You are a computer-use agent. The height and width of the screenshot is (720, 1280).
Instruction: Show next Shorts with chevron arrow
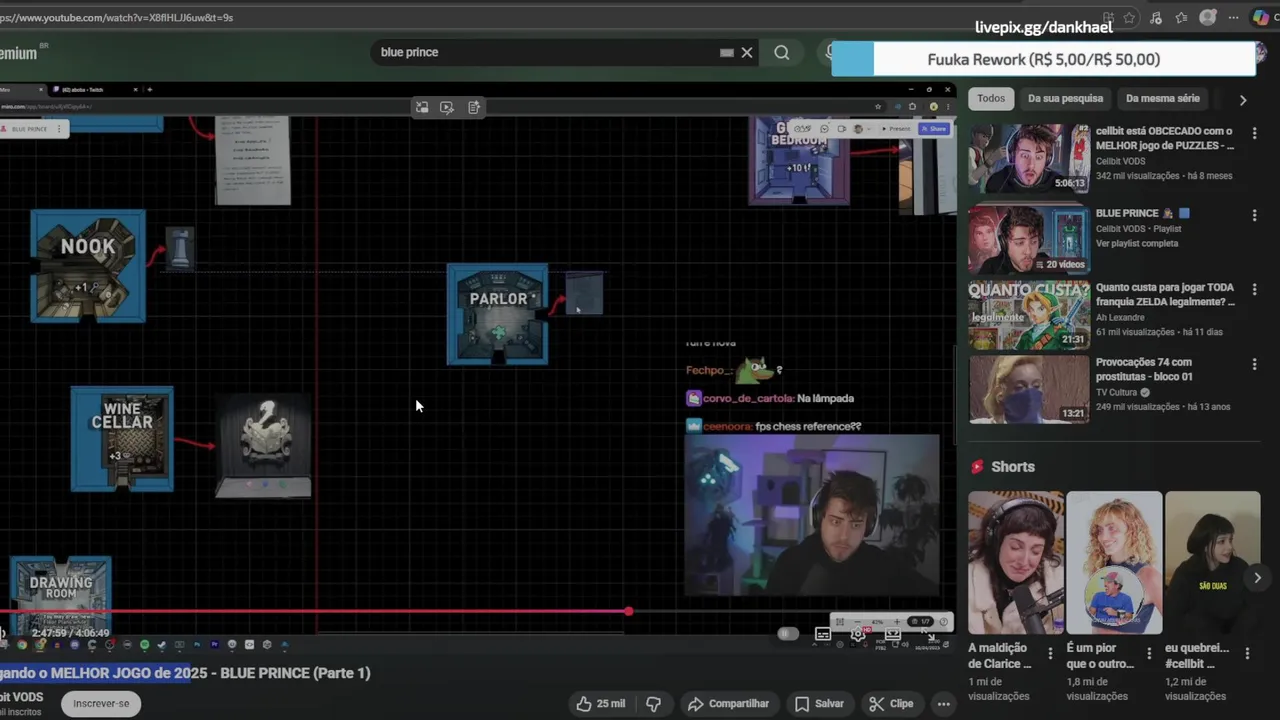[1257, 578]
